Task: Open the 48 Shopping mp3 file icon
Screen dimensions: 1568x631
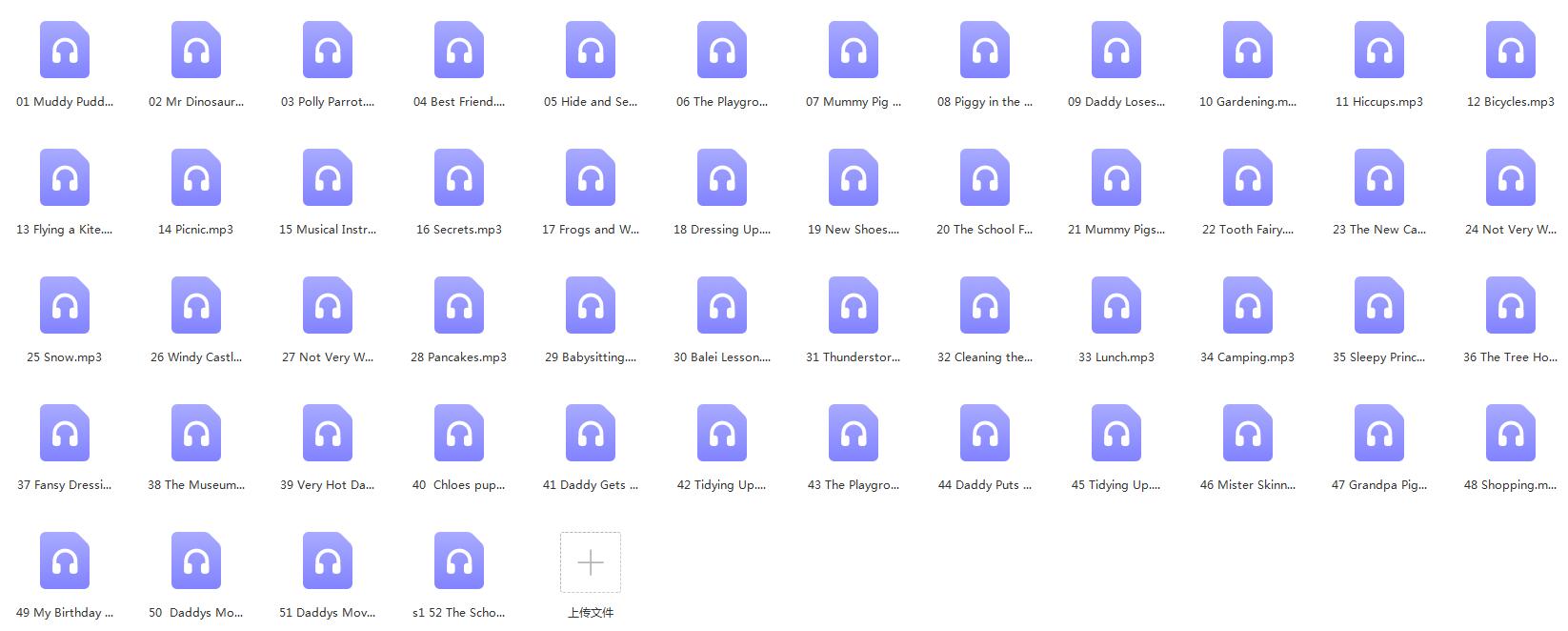Action: pyautogui.click(x=1511, y=433)
